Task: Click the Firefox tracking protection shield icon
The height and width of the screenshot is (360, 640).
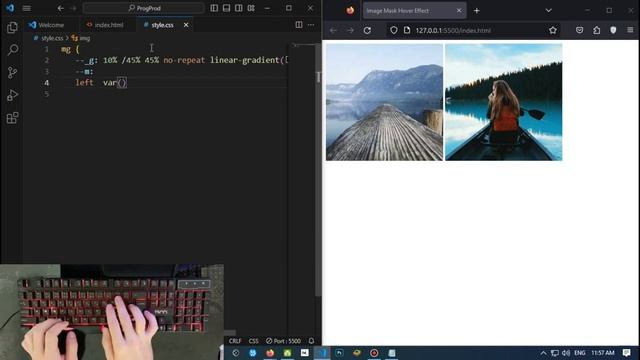Action: 393,30
